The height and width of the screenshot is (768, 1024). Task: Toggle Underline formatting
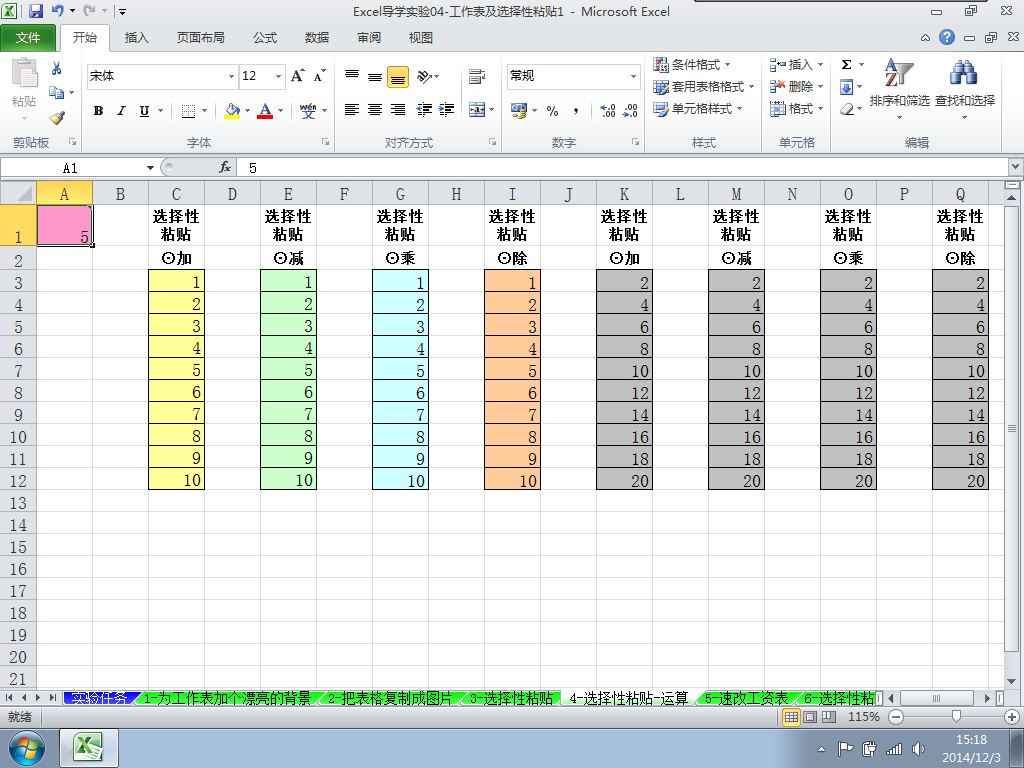click(x=144, y=111)
